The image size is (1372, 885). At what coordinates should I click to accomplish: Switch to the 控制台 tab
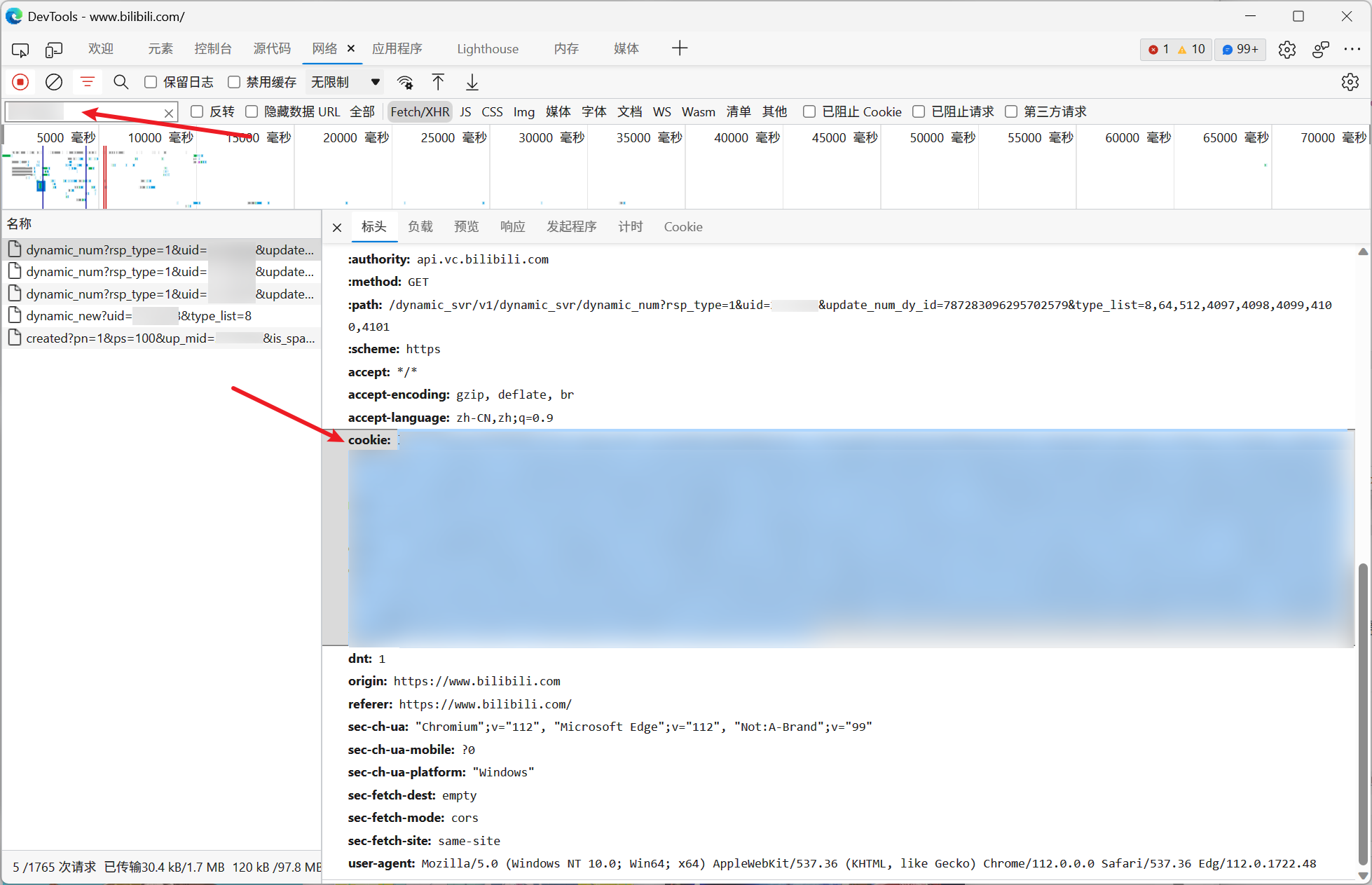tap(213, 48)
